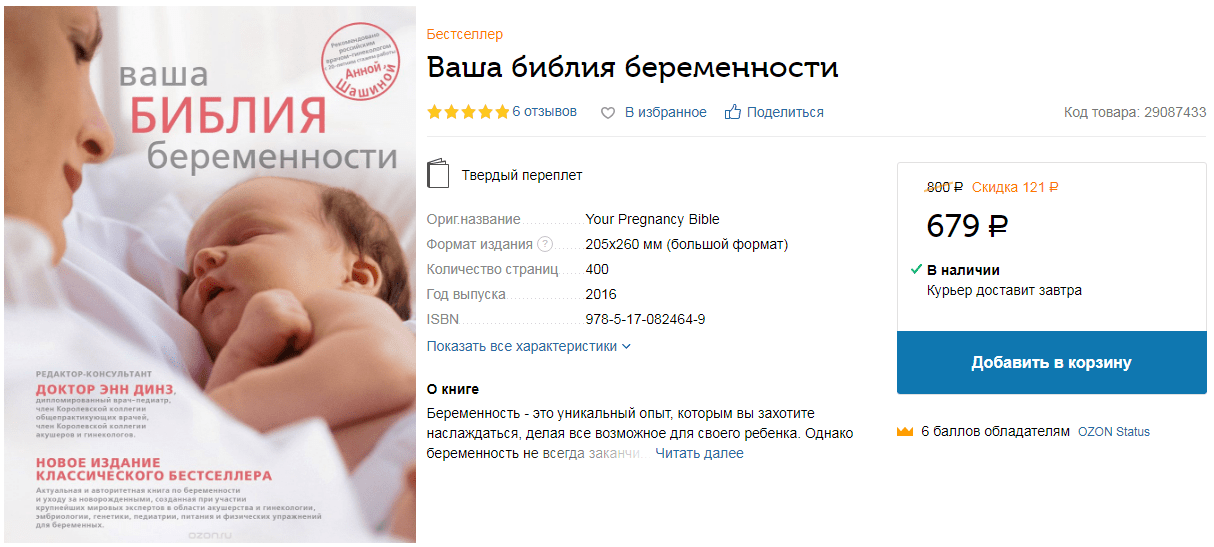
Task: Add the book with Добавить в корзину
Action: 1051,362
